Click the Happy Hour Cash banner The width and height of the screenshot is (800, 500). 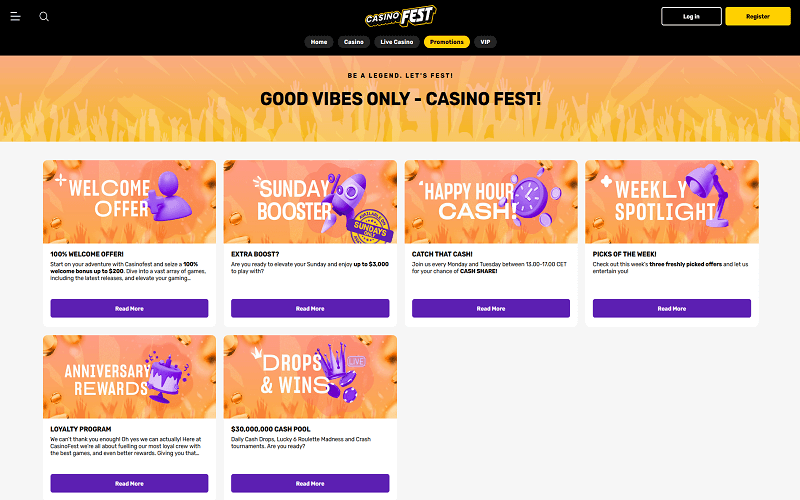491,202
